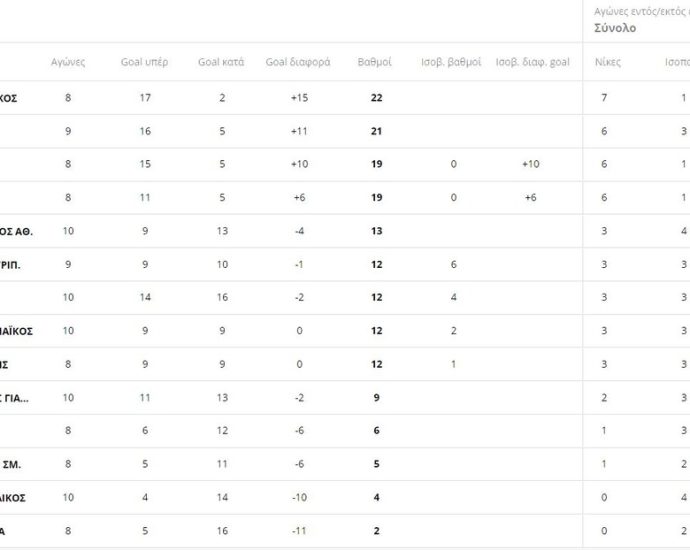Click the -11 goal difference cell

point(298,531)
